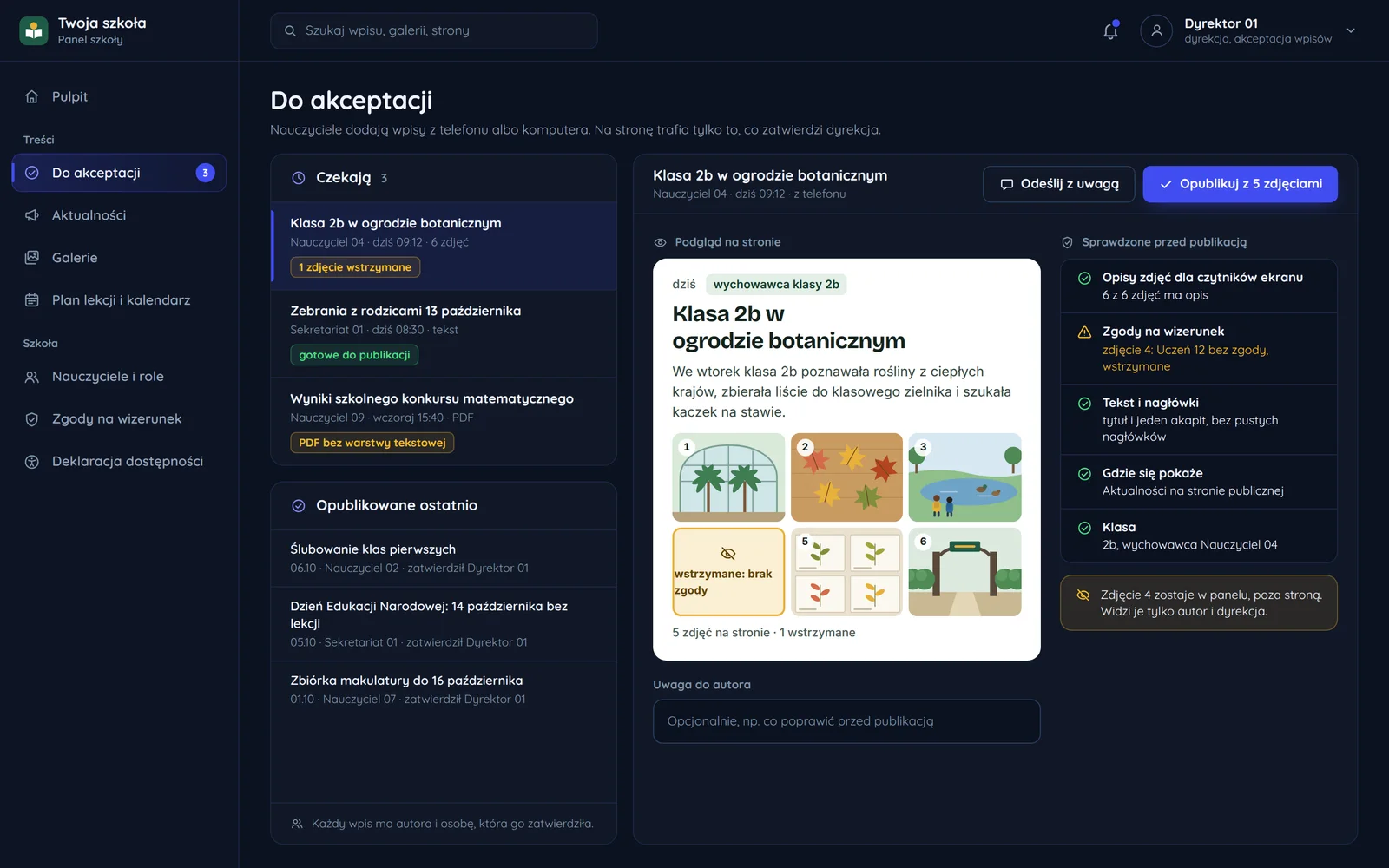
Task: Open notifications bell
Action: tap(1110, 31)
